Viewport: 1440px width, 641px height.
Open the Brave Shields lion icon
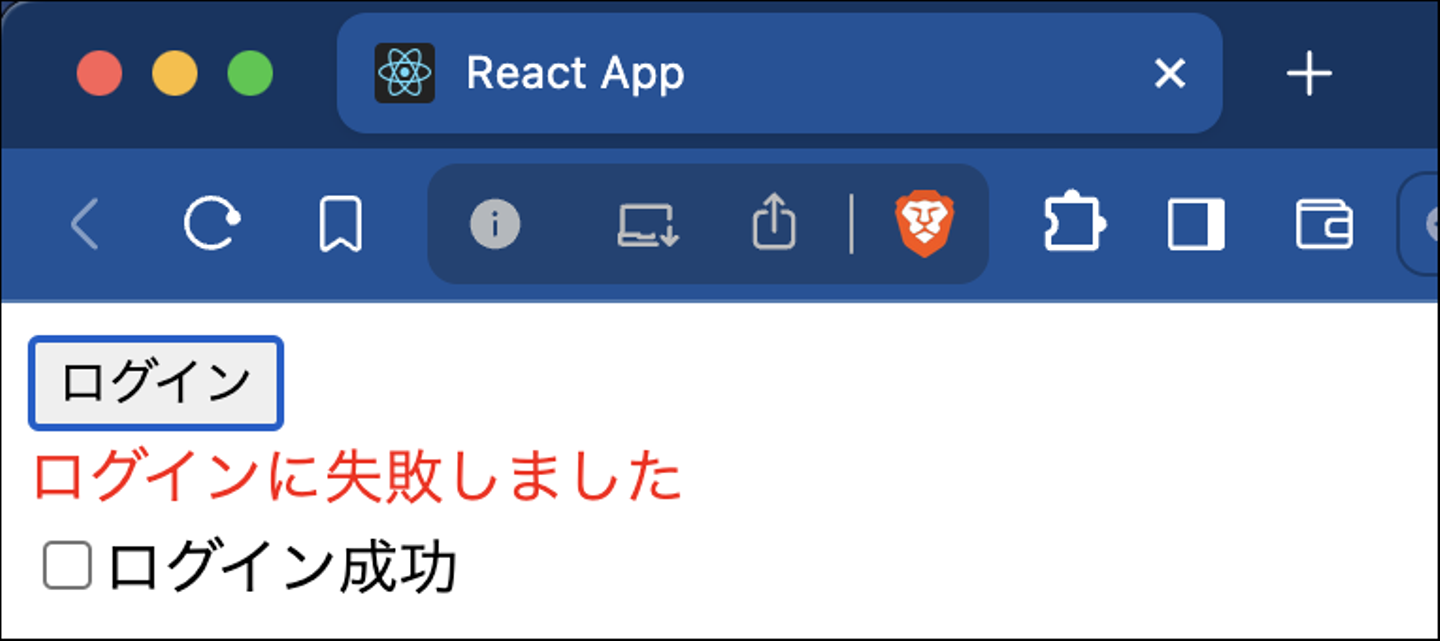tap(925, 224)
